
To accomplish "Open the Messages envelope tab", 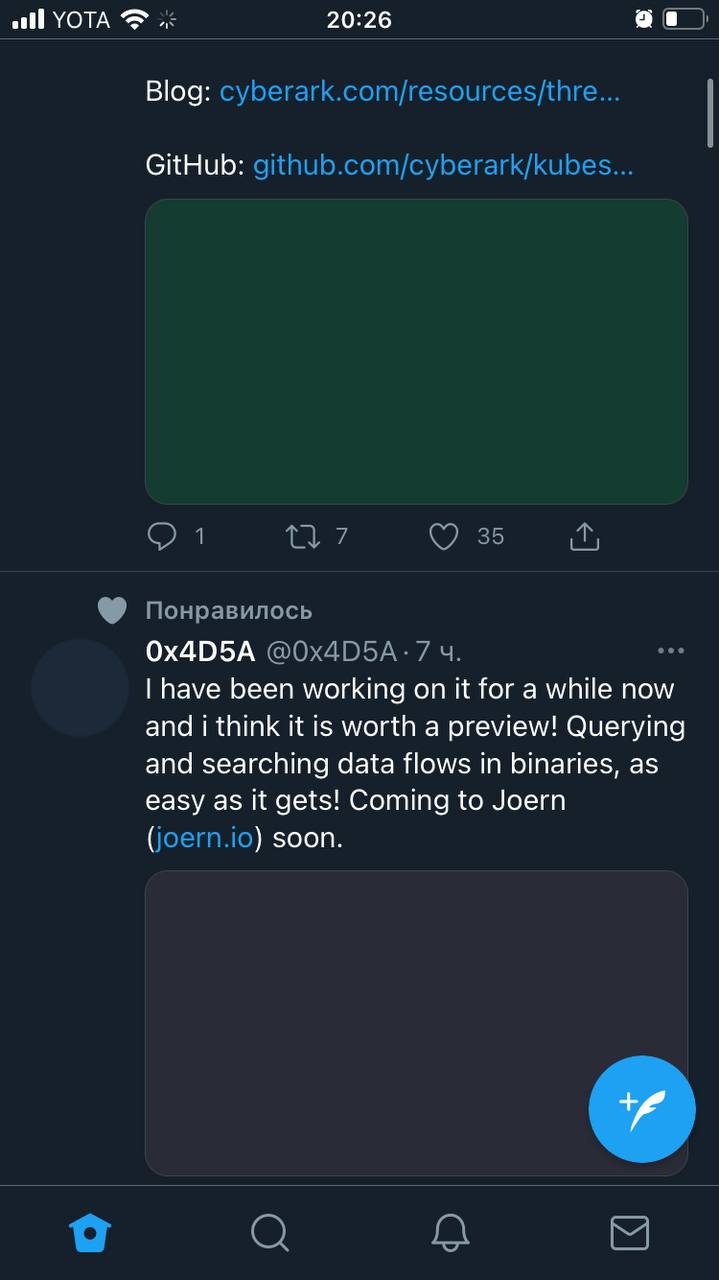I will coord(629,1232).
